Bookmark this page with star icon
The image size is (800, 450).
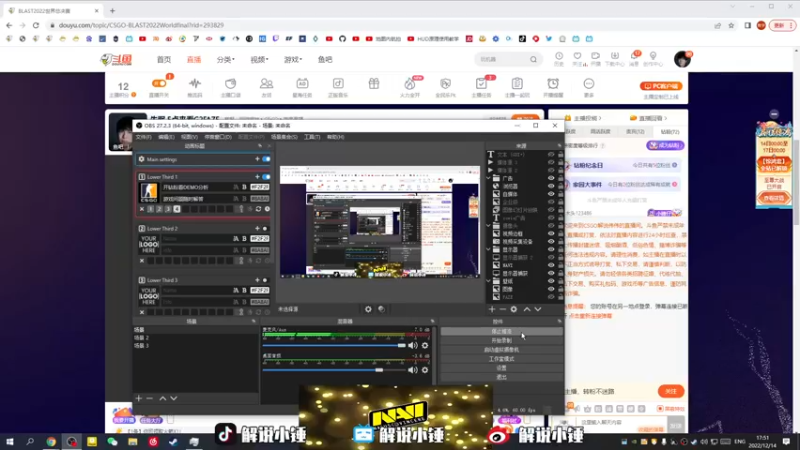click(731, 25)
